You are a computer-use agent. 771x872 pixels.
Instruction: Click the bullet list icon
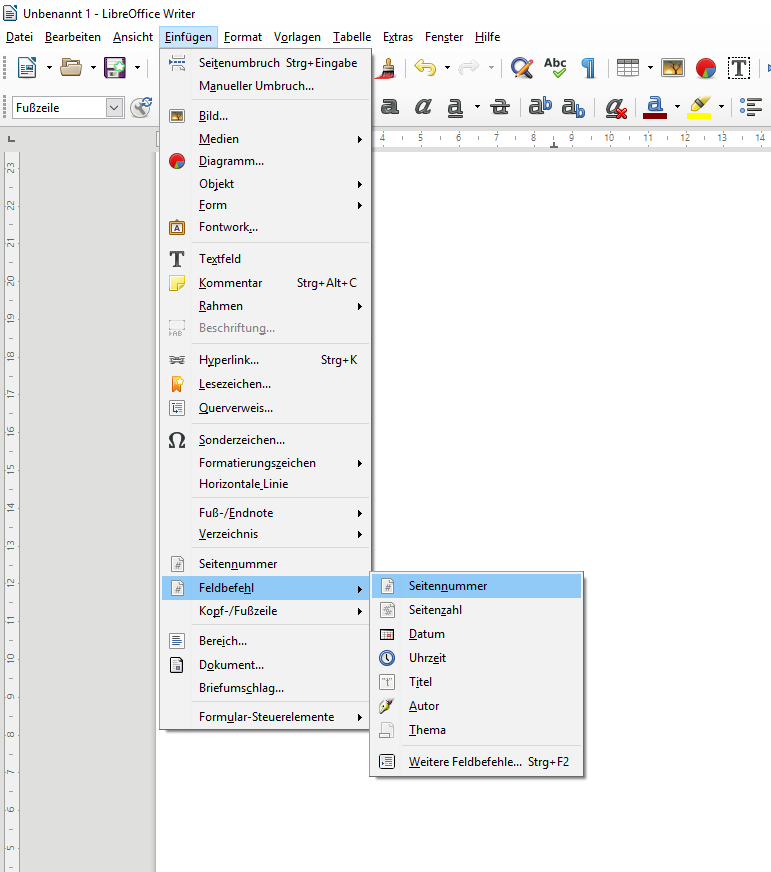751,106
